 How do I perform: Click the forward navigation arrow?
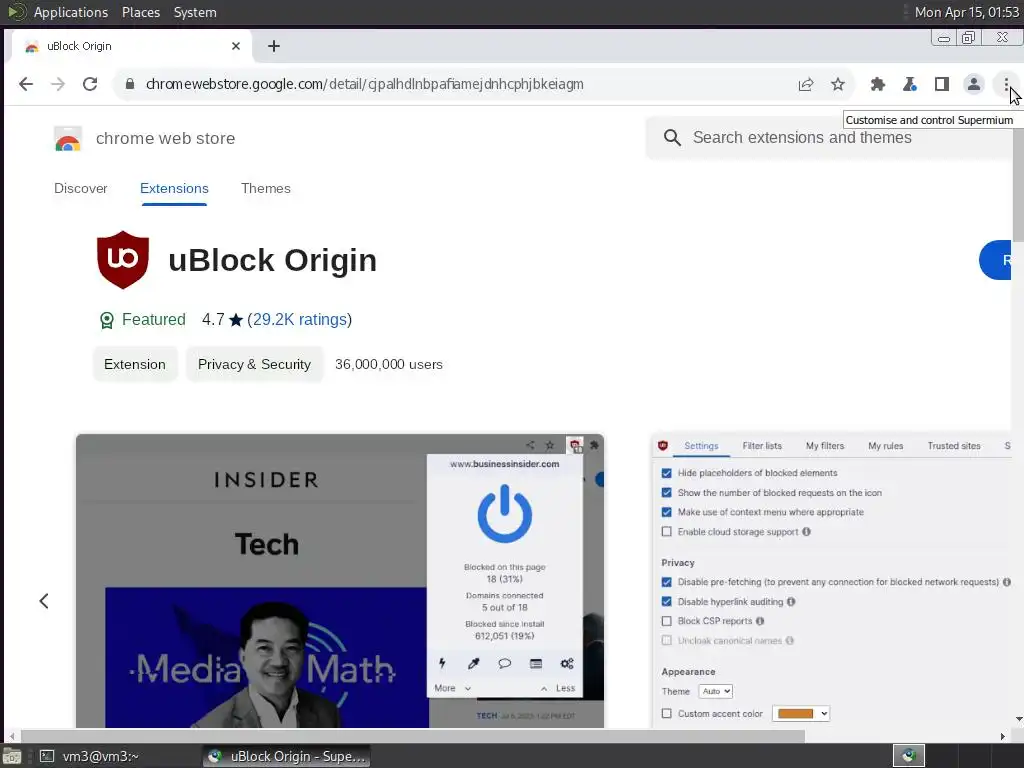58,84
